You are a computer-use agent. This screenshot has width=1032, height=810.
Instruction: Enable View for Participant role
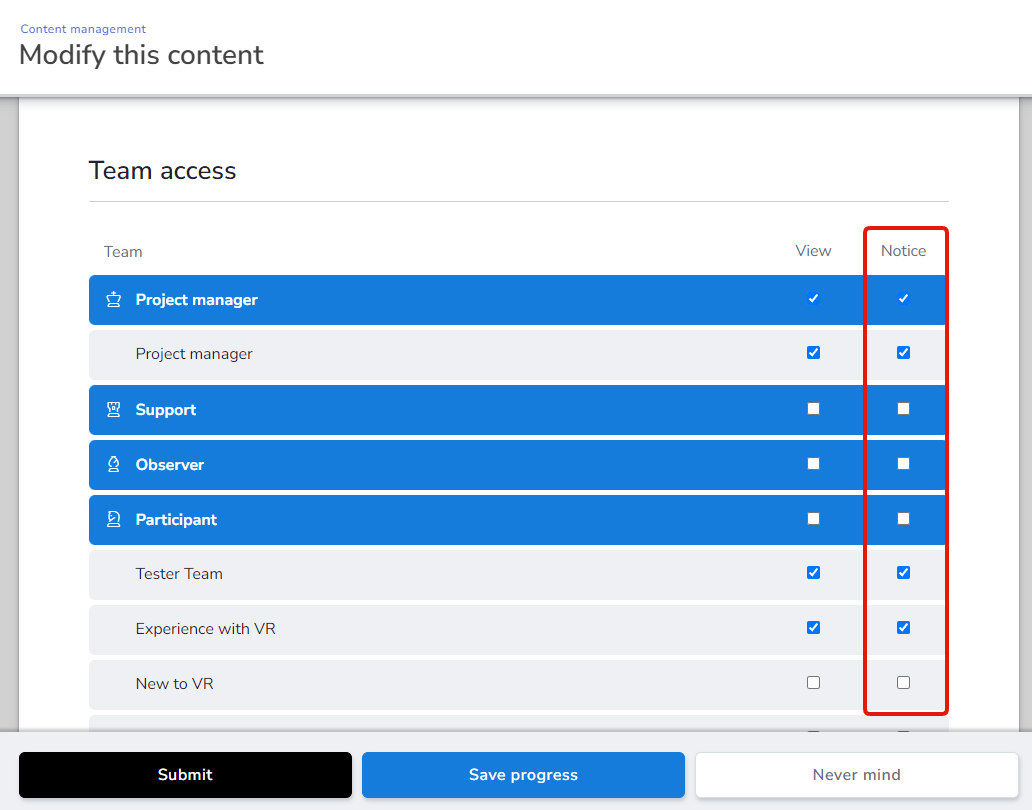(x=813, y=519)
